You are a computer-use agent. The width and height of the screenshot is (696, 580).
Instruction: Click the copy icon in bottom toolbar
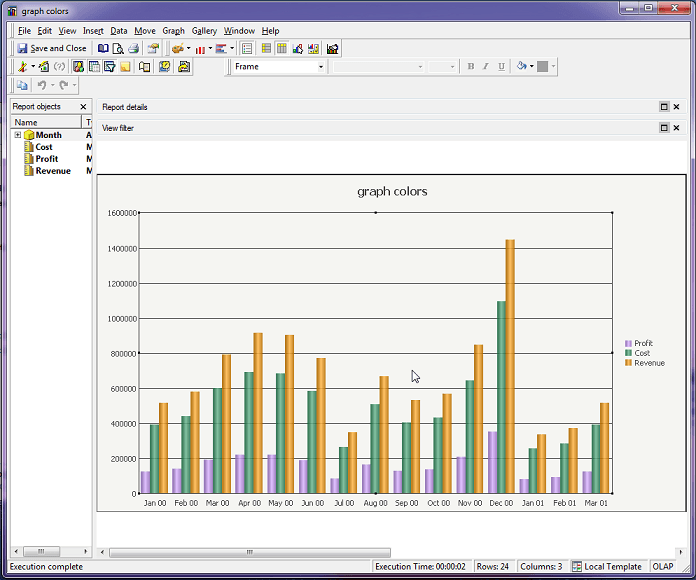point(22,86)
